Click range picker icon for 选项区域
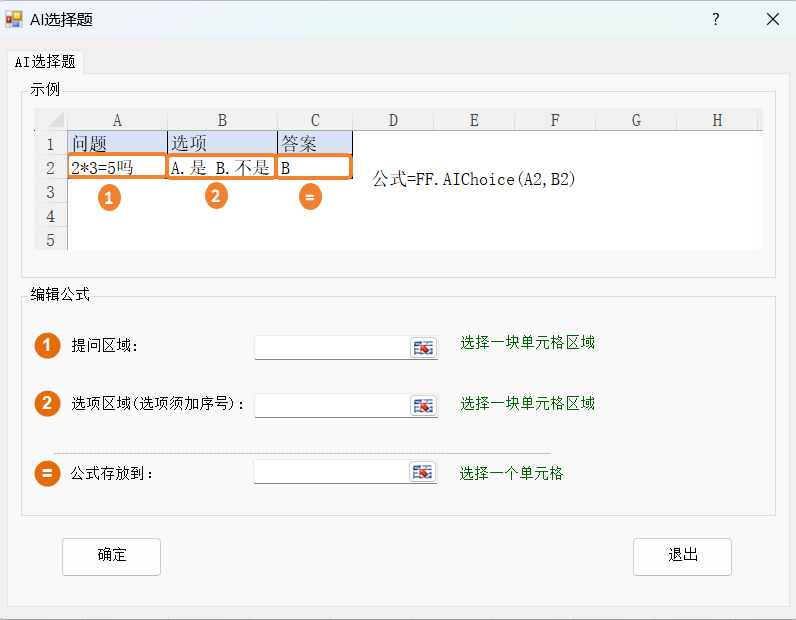Image resolution: width=796 pixels, height=620 pixels. click(423, 406)
